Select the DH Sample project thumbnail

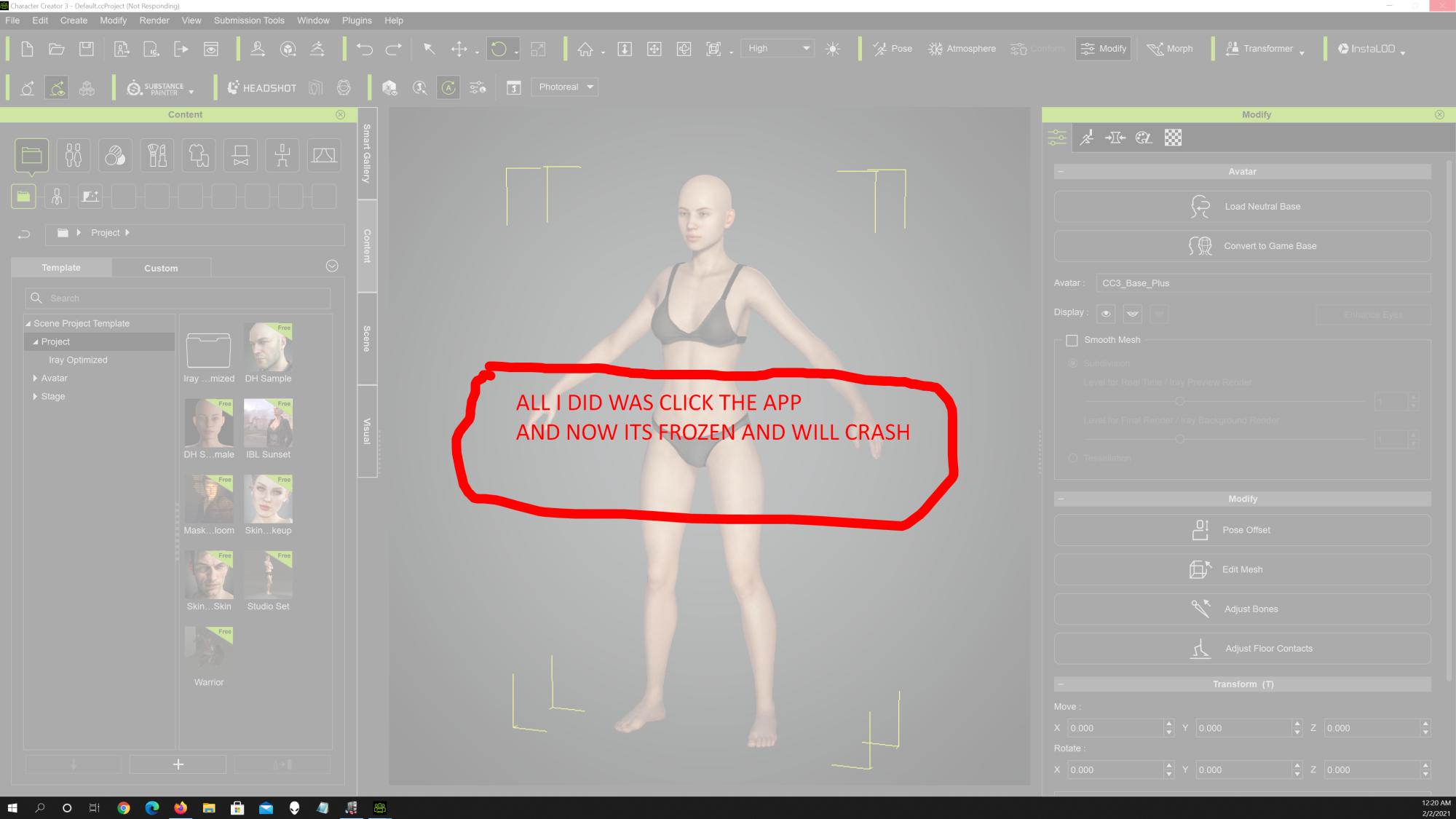pyautogui.click(x=268, y=353)
